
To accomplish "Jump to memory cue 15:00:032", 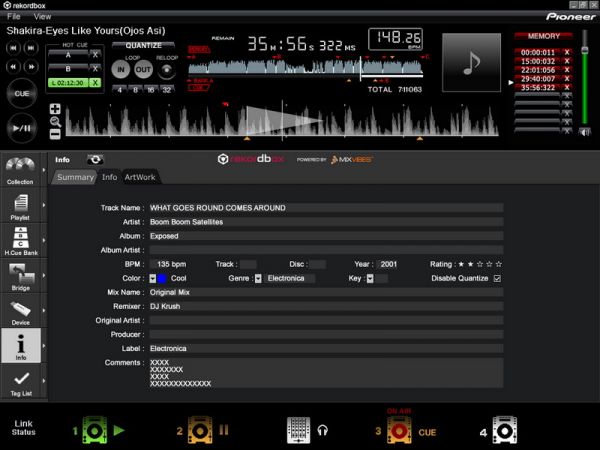I will tap(538, 61).
